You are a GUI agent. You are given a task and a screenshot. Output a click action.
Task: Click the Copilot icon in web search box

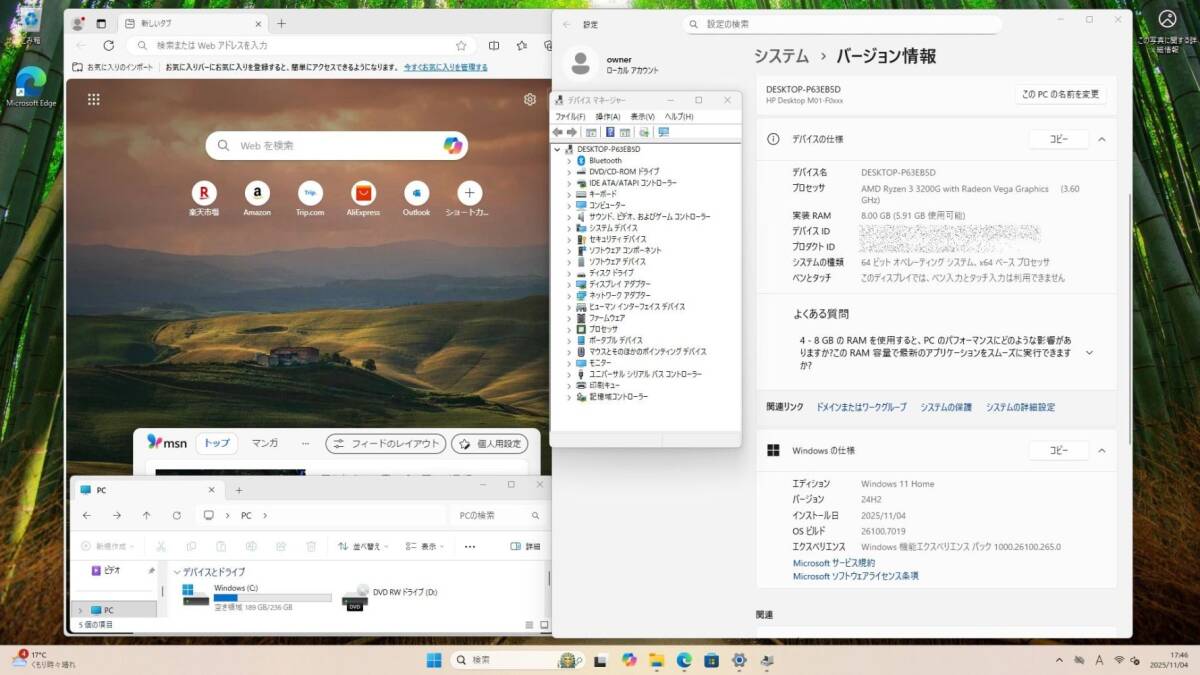(x=453, y=146)
